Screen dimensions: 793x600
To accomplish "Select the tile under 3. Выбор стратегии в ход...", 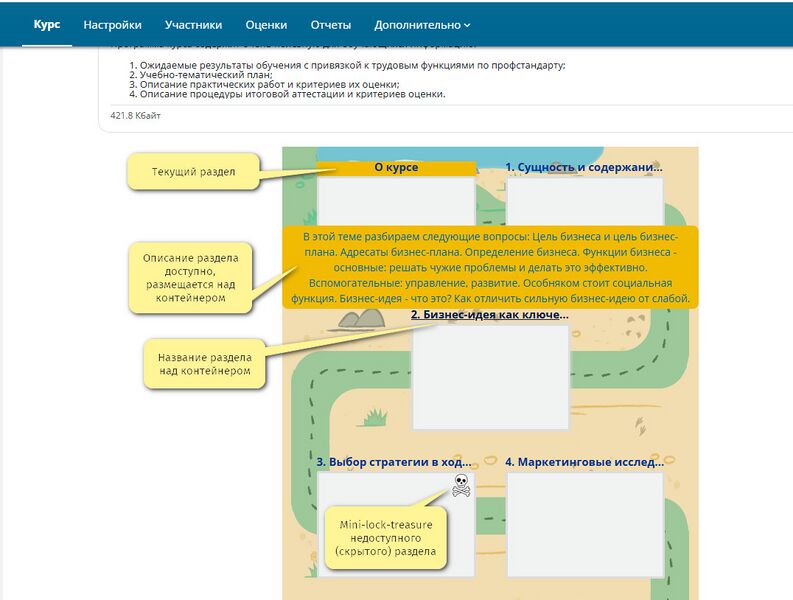I will (396, 525).
